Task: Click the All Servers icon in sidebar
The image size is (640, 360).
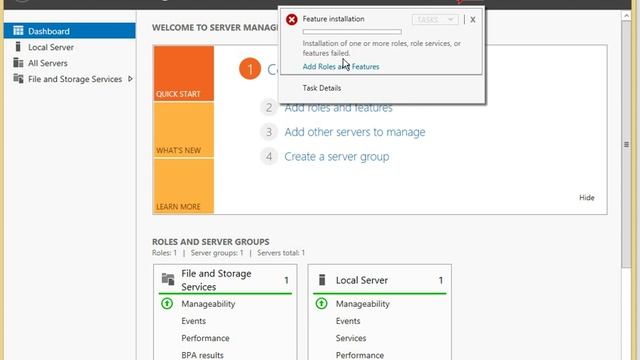Action: (18, 62)
